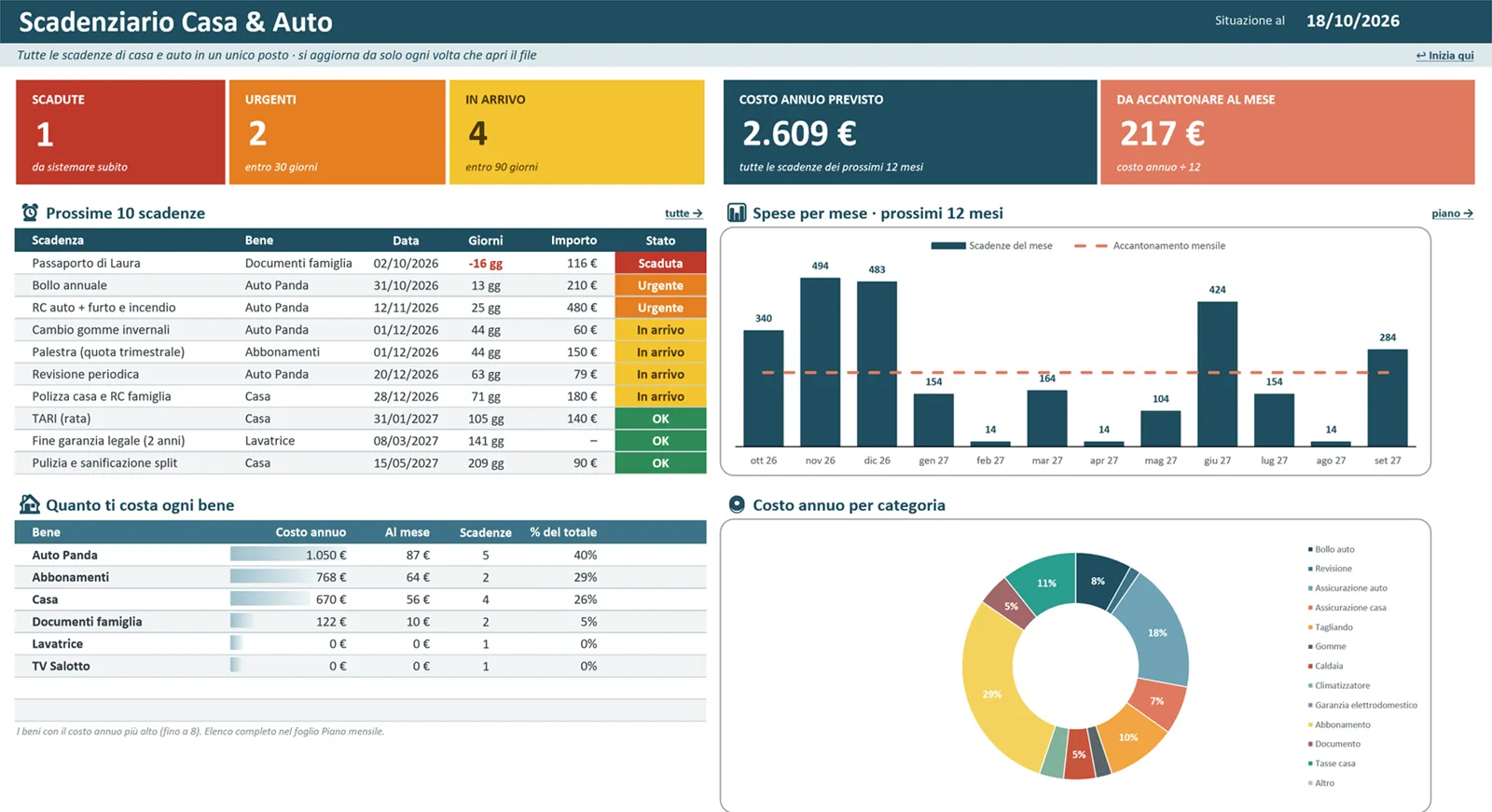Select 'Palestra (quota trimestrale)' row
The image size is (1492, 812).
click(360, 352)
